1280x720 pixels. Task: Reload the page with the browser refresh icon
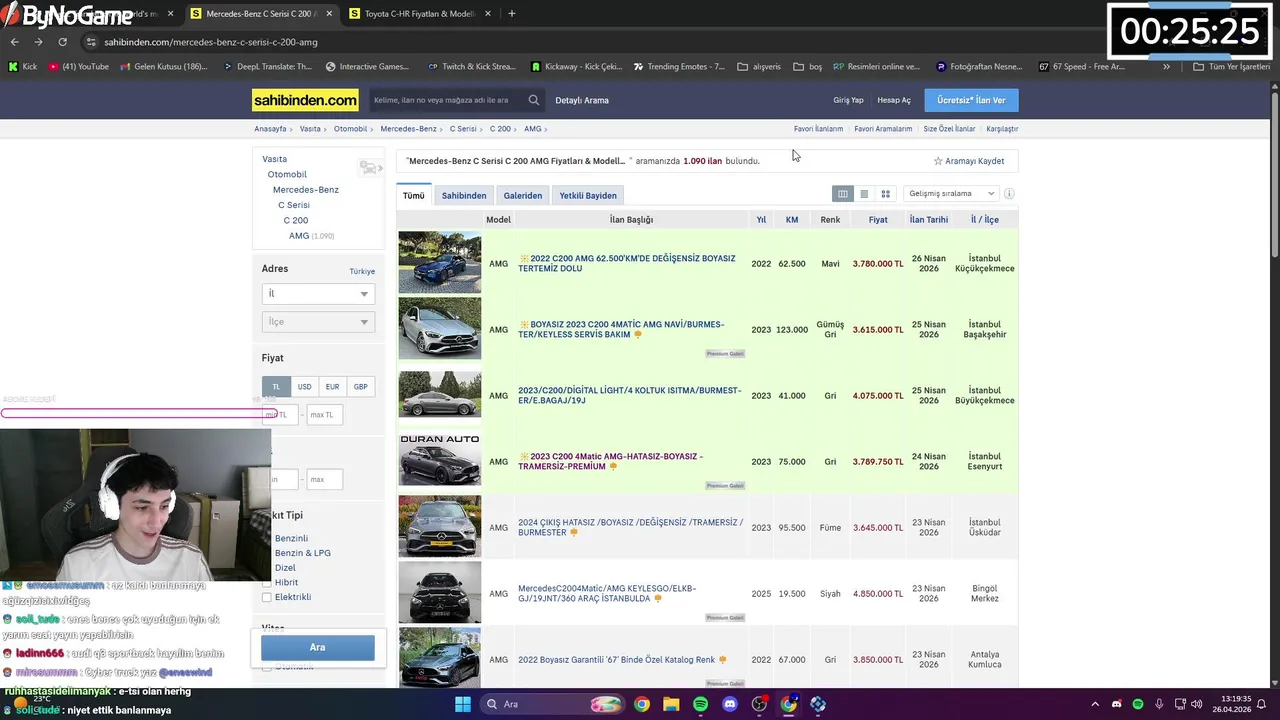(62, 42)
